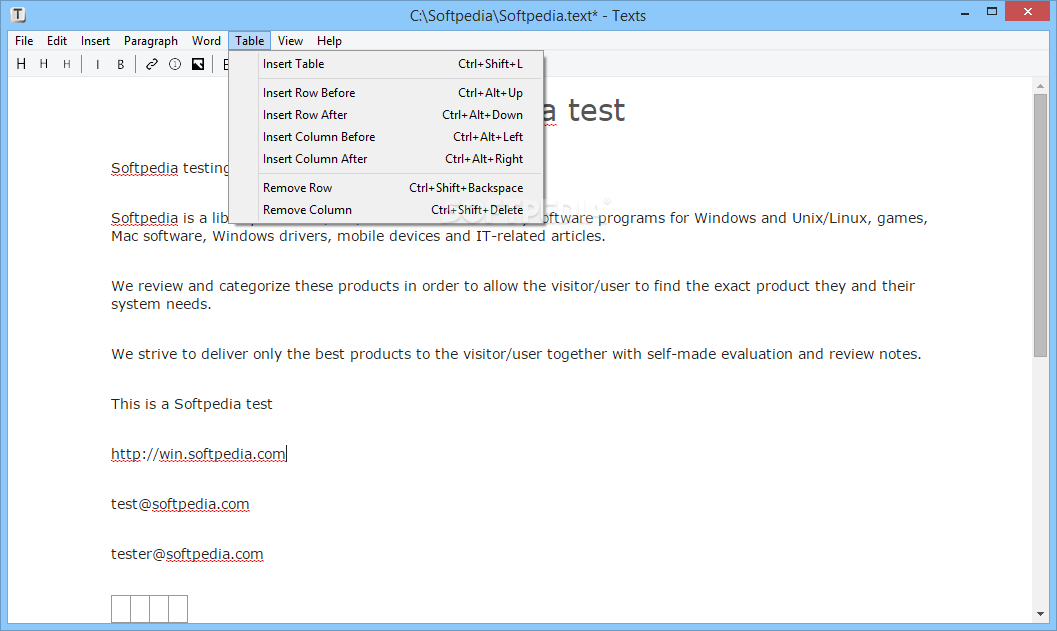
Task: Click the tester@softpedia.com email line
Action: pyautogui.click(x=187, y=554)
